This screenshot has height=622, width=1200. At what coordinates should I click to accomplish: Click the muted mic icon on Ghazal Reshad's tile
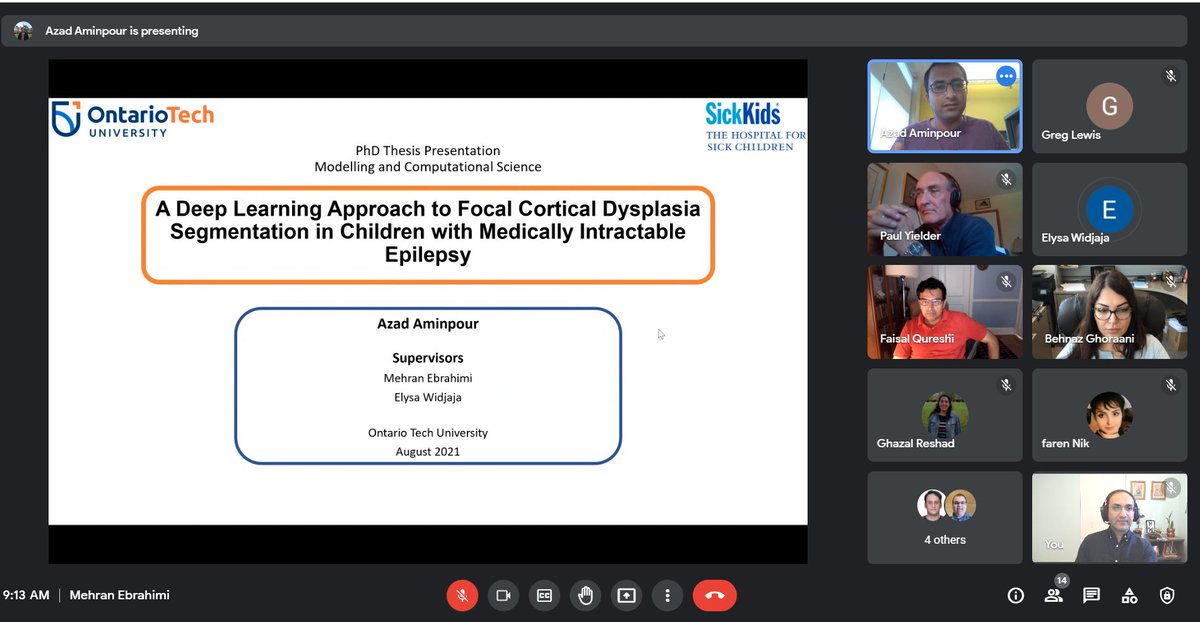point(1006,385)
